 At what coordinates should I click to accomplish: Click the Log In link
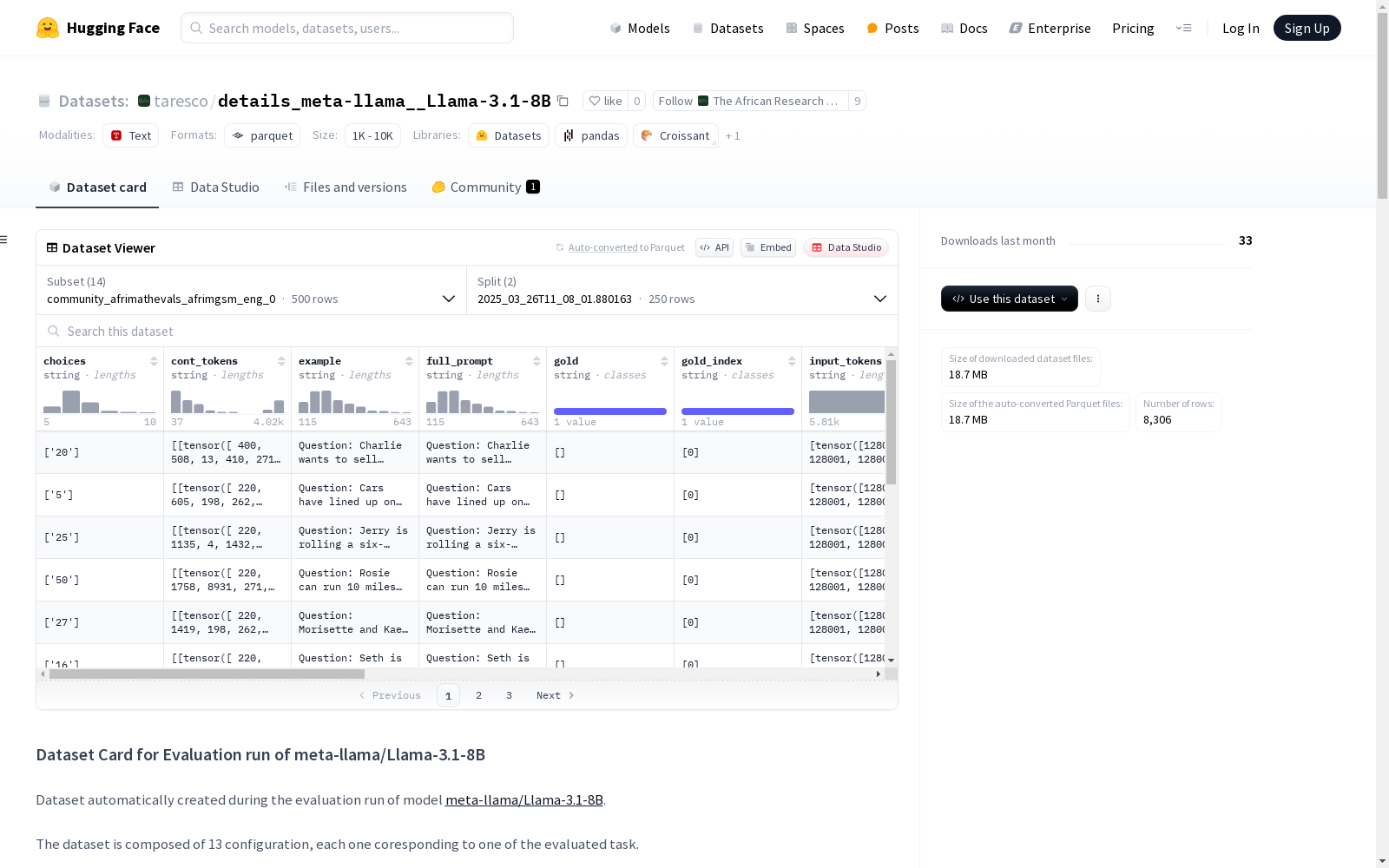coord(1241,28)
